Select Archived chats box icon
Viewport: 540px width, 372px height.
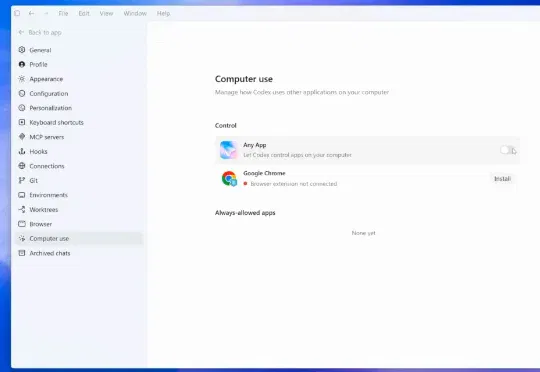pyautogui.click(x=22, y=253)
